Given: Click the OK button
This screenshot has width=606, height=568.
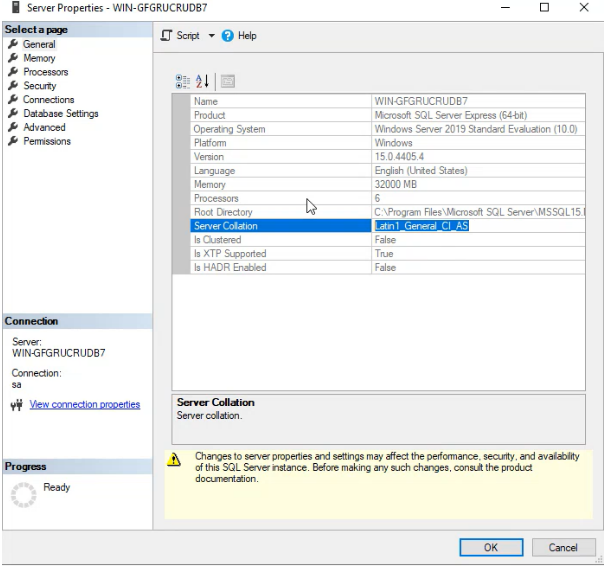Looking at the screenshot, I should click(x=491, y=548).
